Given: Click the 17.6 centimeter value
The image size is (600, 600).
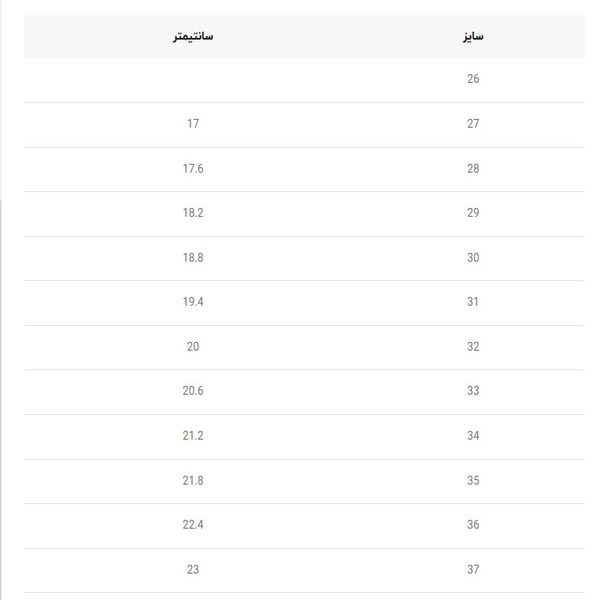Looking at the screenshot, I should click(193, 168).
